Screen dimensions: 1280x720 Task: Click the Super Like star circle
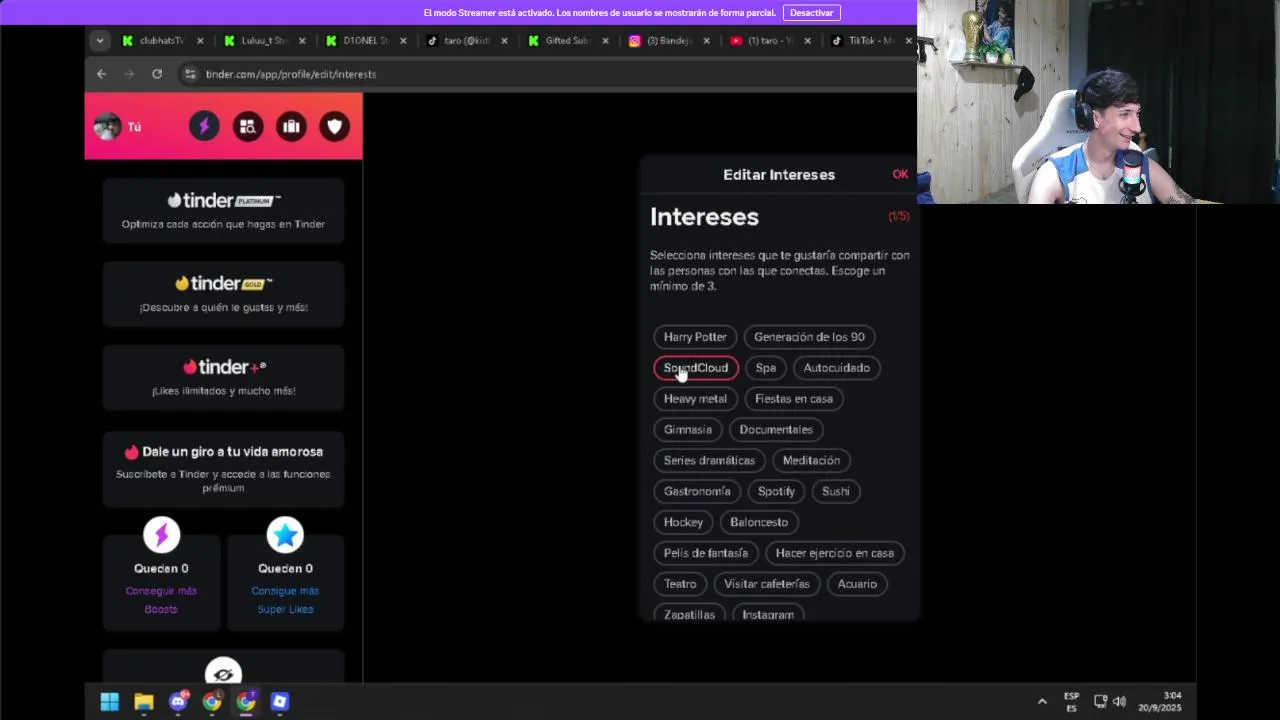(285, 535)
